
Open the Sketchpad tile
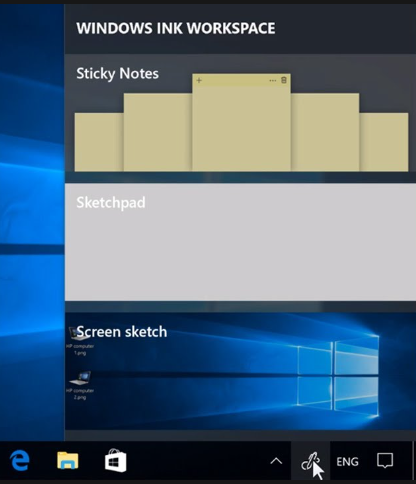click(x=240, y=242)
